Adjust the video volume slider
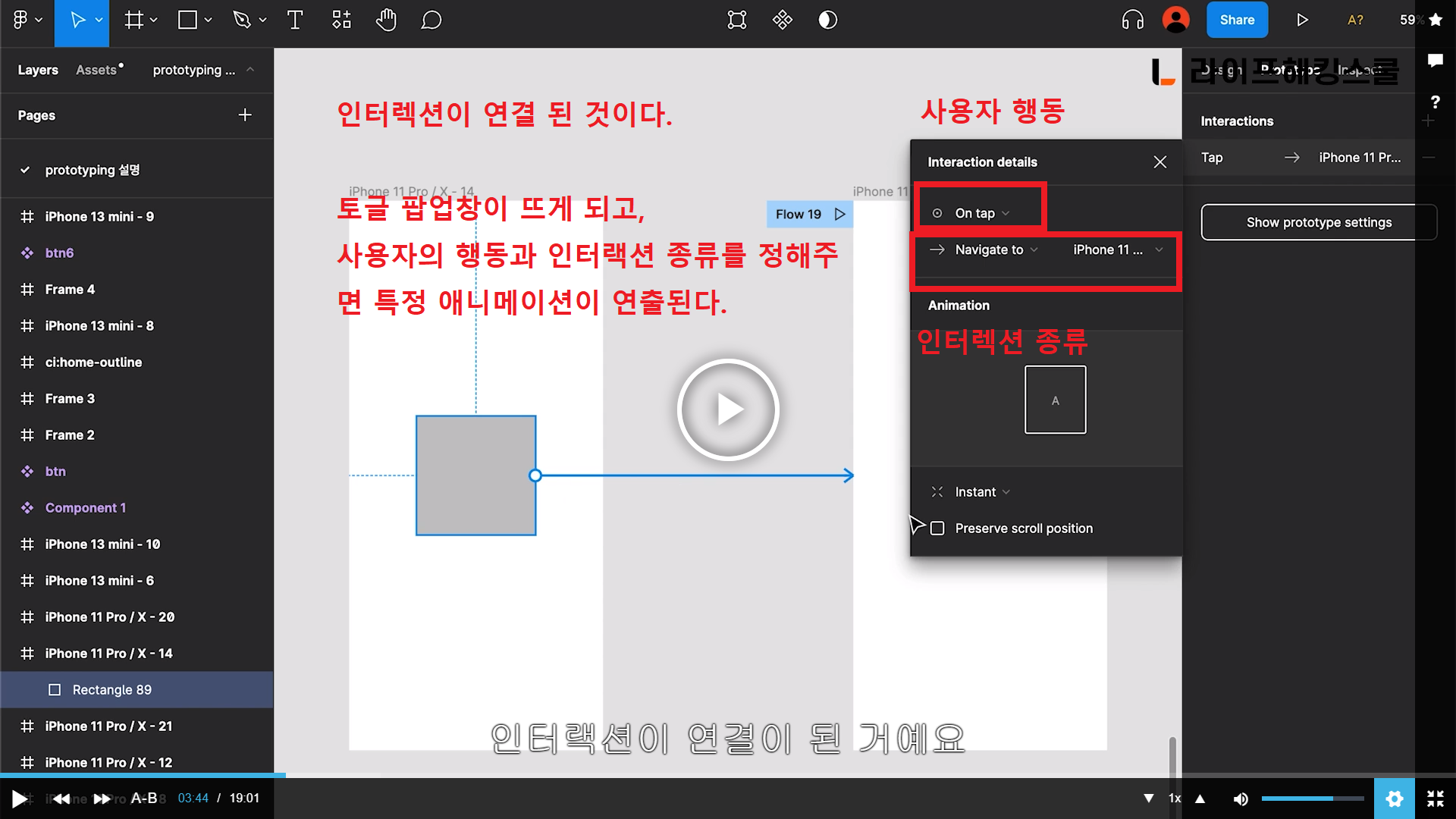This screenshot has height=819, width=1456. click(x=1312, y=799)
